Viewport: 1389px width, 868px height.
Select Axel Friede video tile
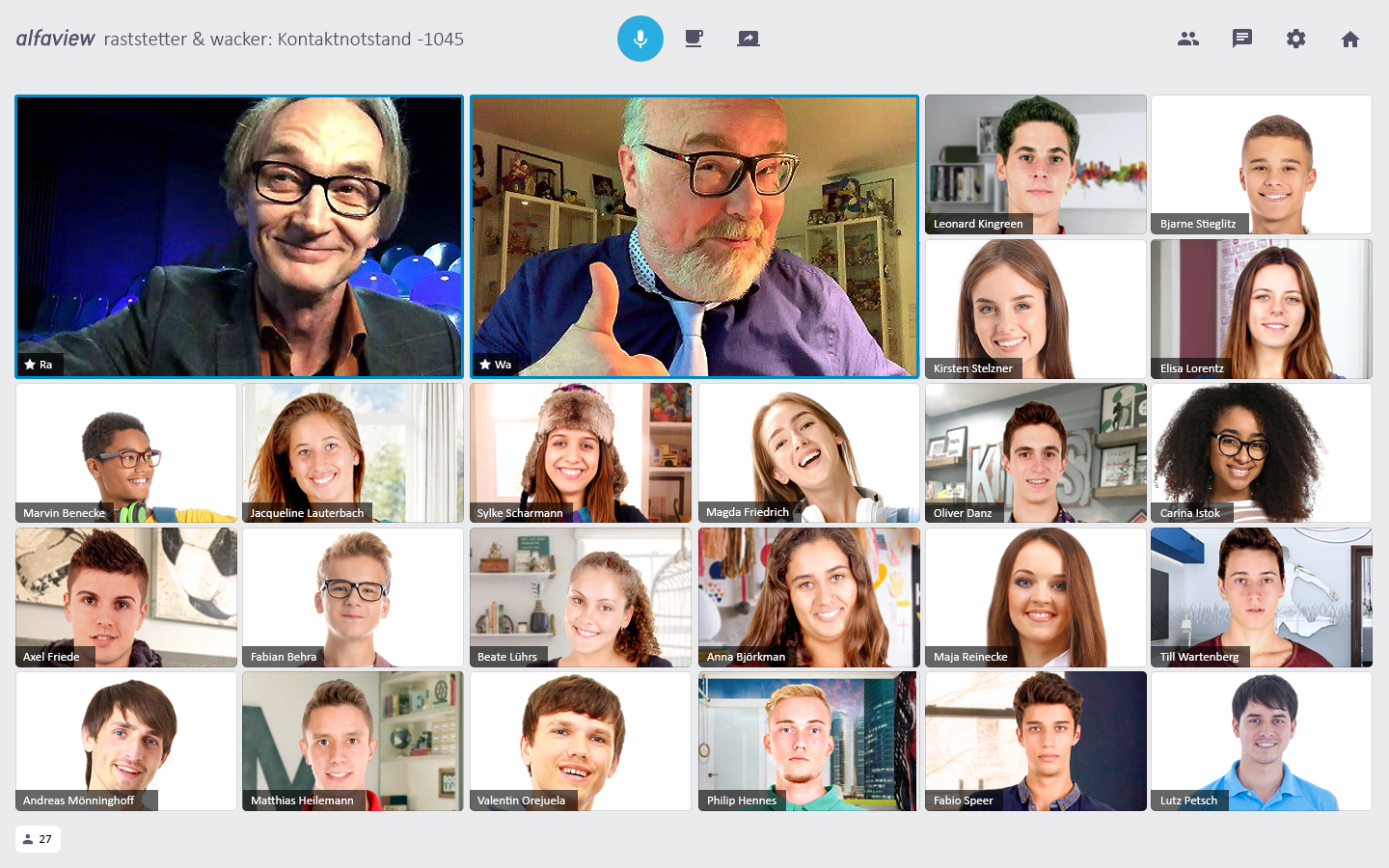click(126, 597)
